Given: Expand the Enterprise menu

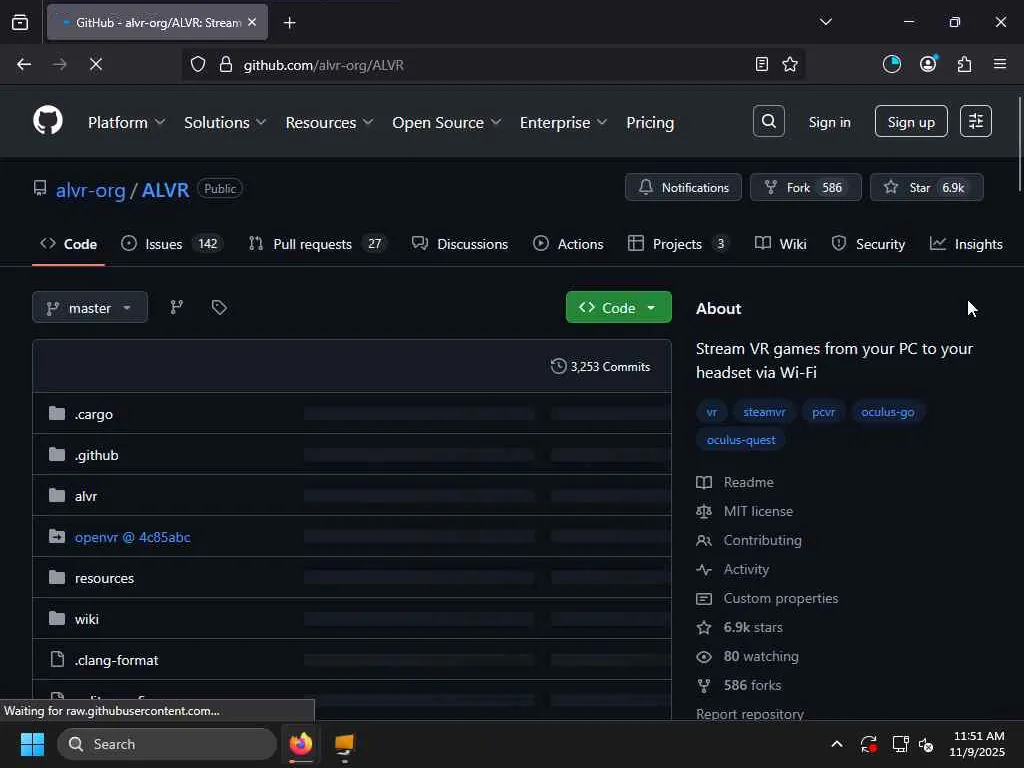Looking at the screenshot, I should (563, 122).
